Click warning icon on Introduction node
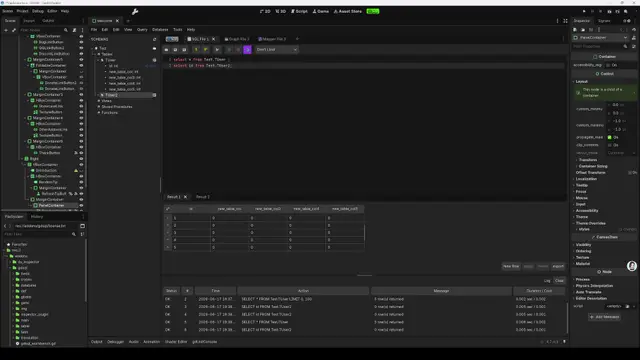 click(x=76, y=170)
